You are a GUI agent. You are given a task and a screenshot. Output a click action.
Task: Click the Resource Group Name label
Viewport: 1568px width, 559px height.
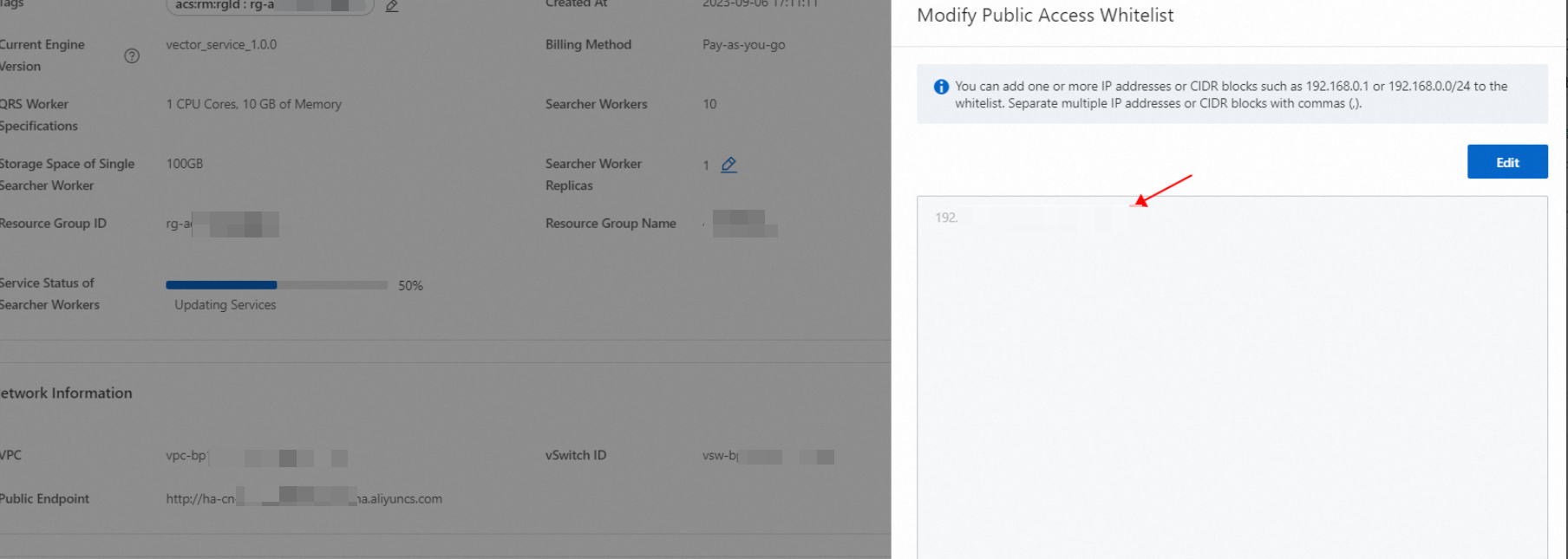click(611, 224)
